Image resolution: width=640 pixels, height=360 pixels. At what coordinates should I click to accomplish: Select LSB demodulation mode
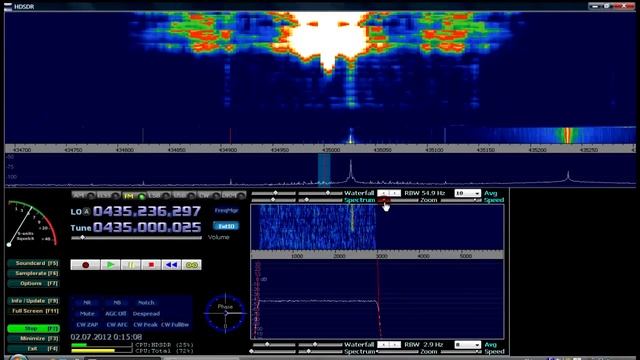coord(158,196)
